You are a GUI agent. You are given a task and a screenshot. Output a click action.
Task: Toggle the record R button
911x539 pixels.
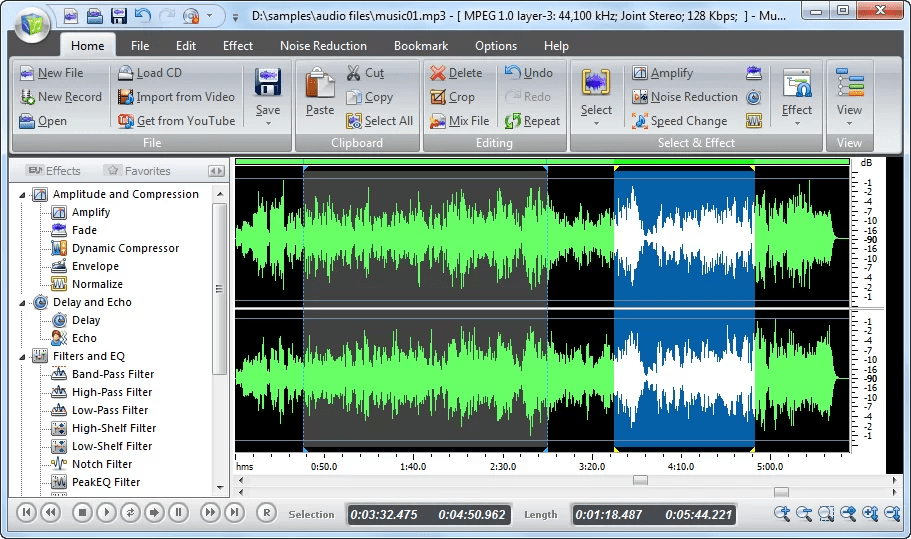266,512
